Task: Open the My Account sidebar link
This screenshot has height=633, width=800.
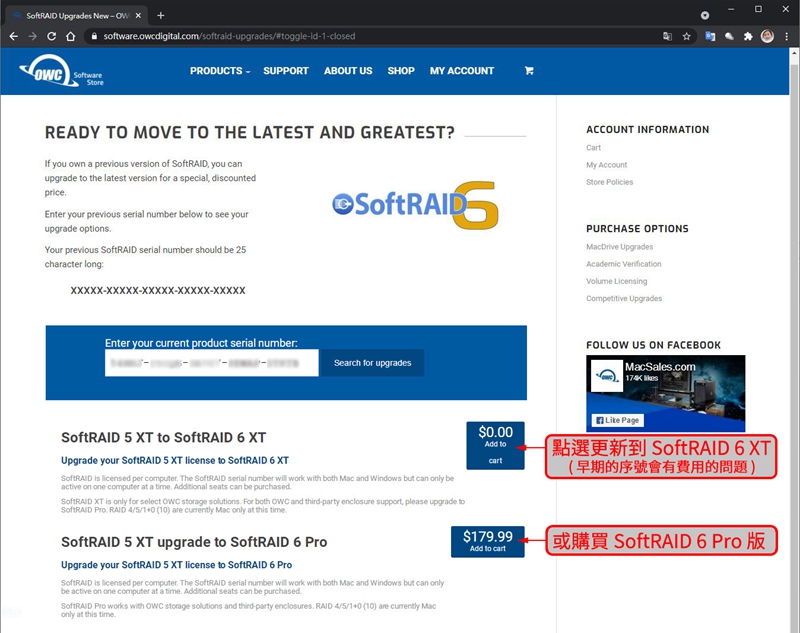Action: pos(607,165)
